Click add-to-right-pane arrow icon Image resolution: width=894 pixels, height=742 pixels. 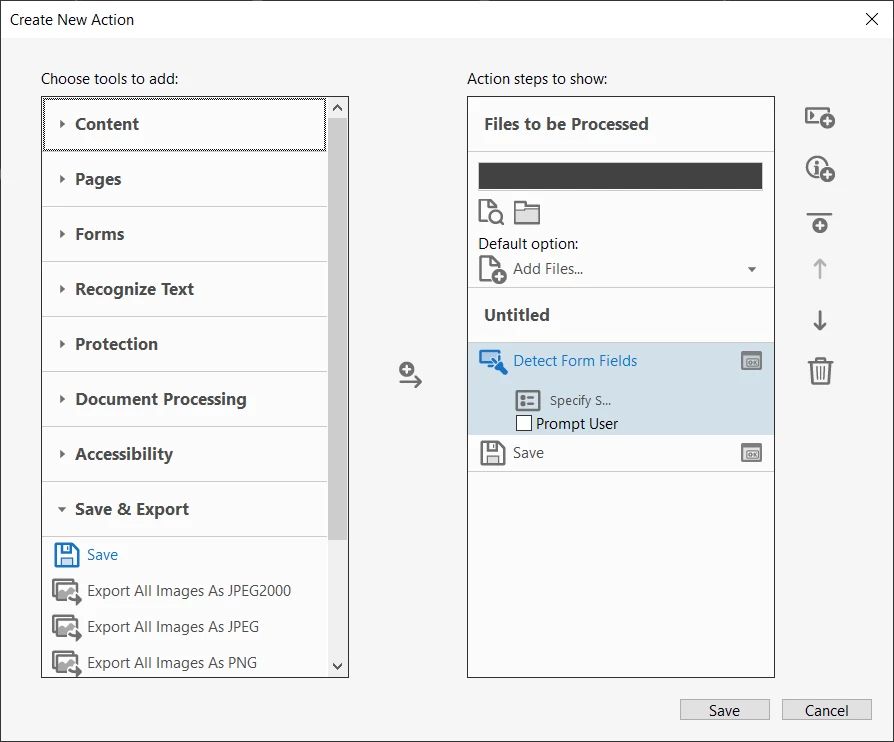click(410, 375)
